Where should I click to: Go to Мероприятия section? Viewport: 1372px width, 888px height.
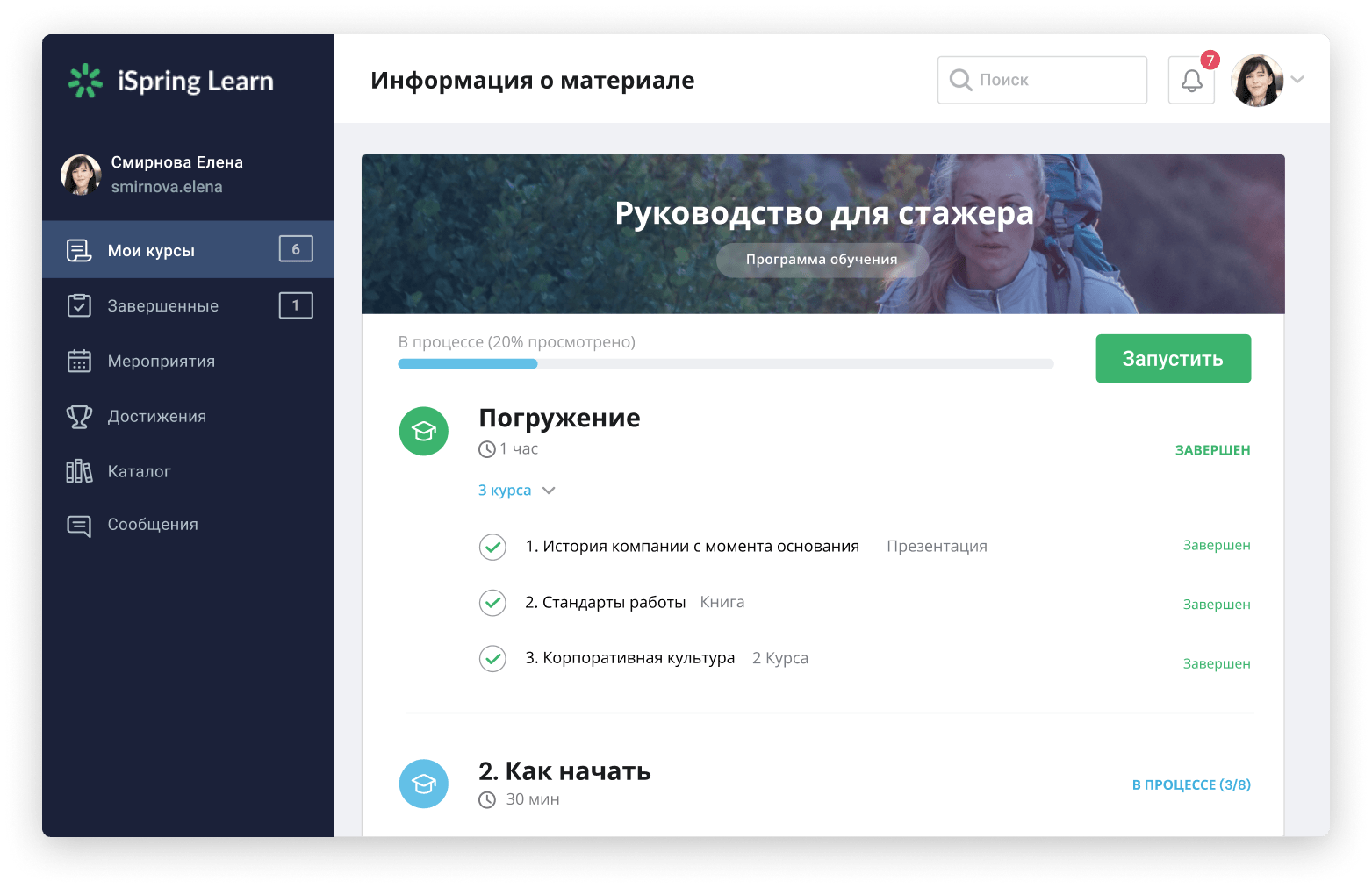188,361
